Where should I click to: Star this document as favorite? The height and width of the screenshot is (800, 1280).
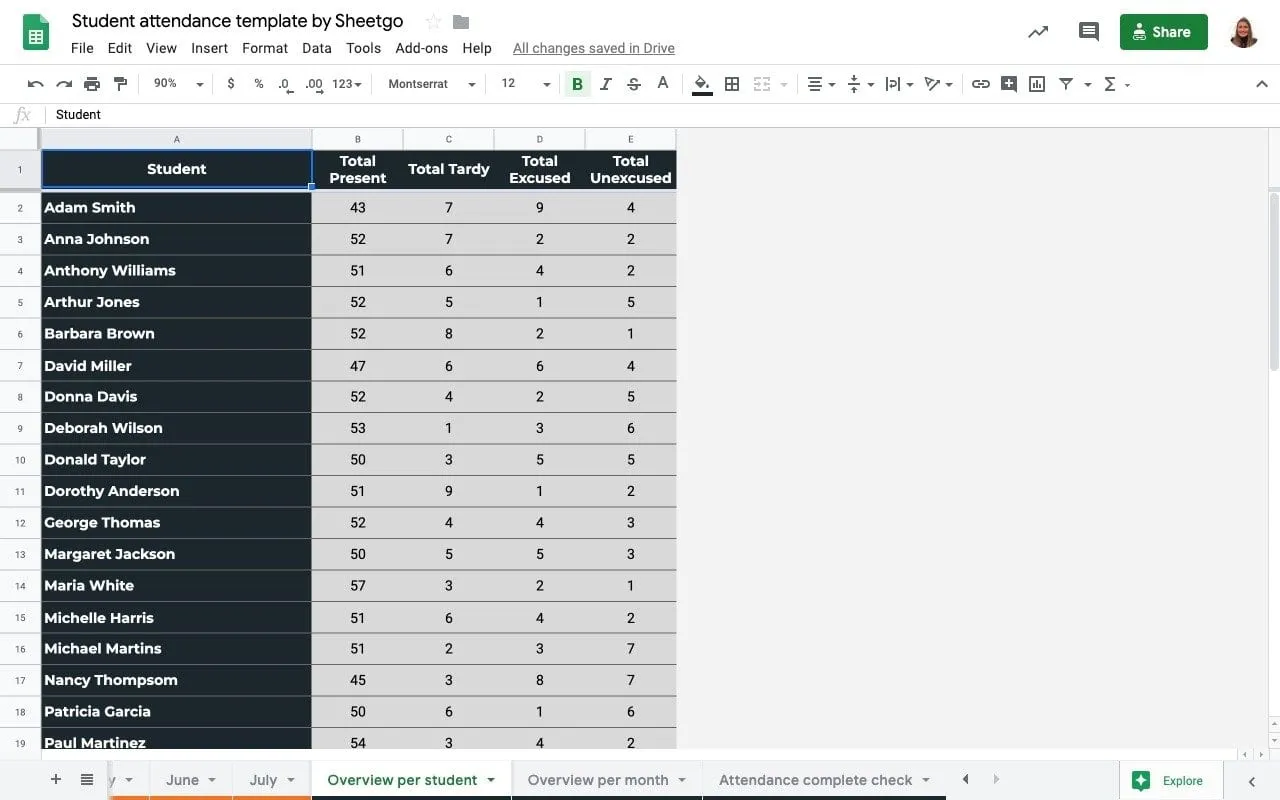(x=433, y=21)
